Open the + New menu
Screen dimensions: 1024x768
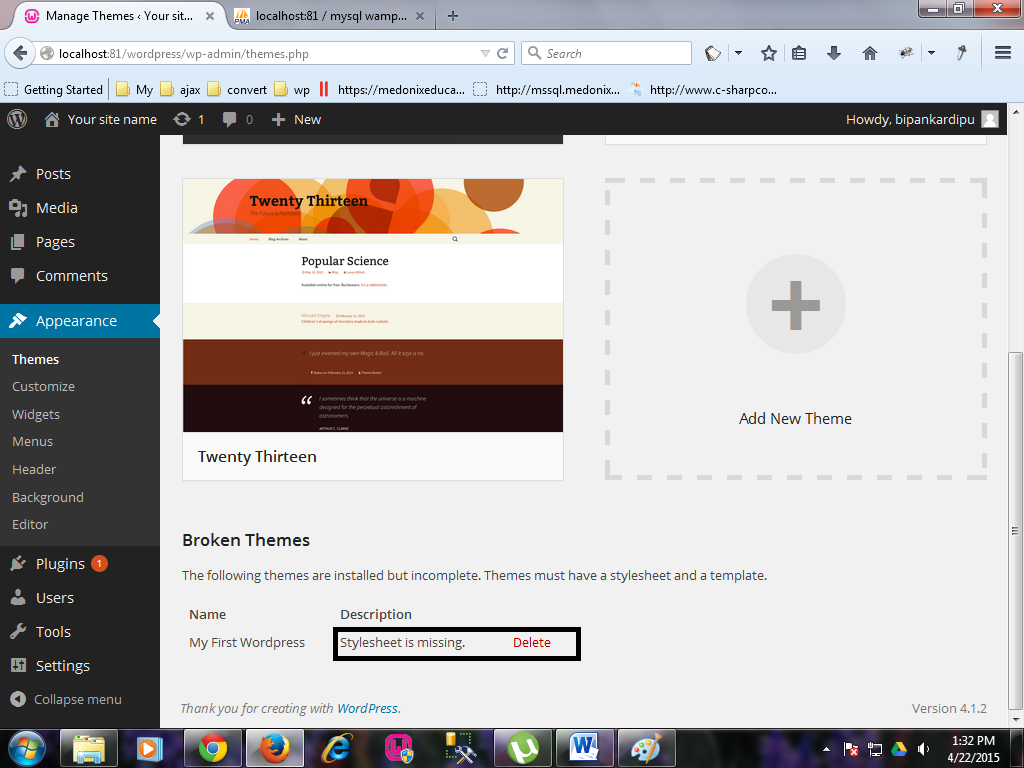pyautogui.click(x=296, y=120)
